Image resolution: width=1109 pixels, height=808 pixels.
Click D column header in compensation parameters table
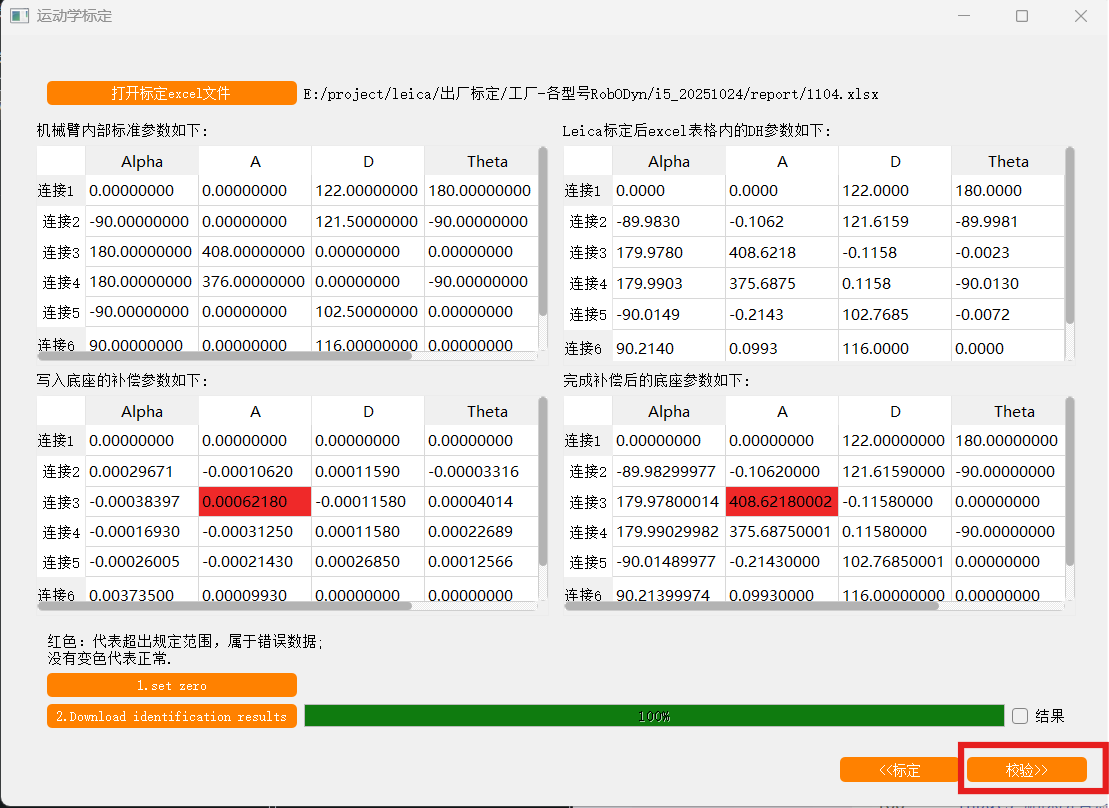pyautogui.click(x=368, y=411)
